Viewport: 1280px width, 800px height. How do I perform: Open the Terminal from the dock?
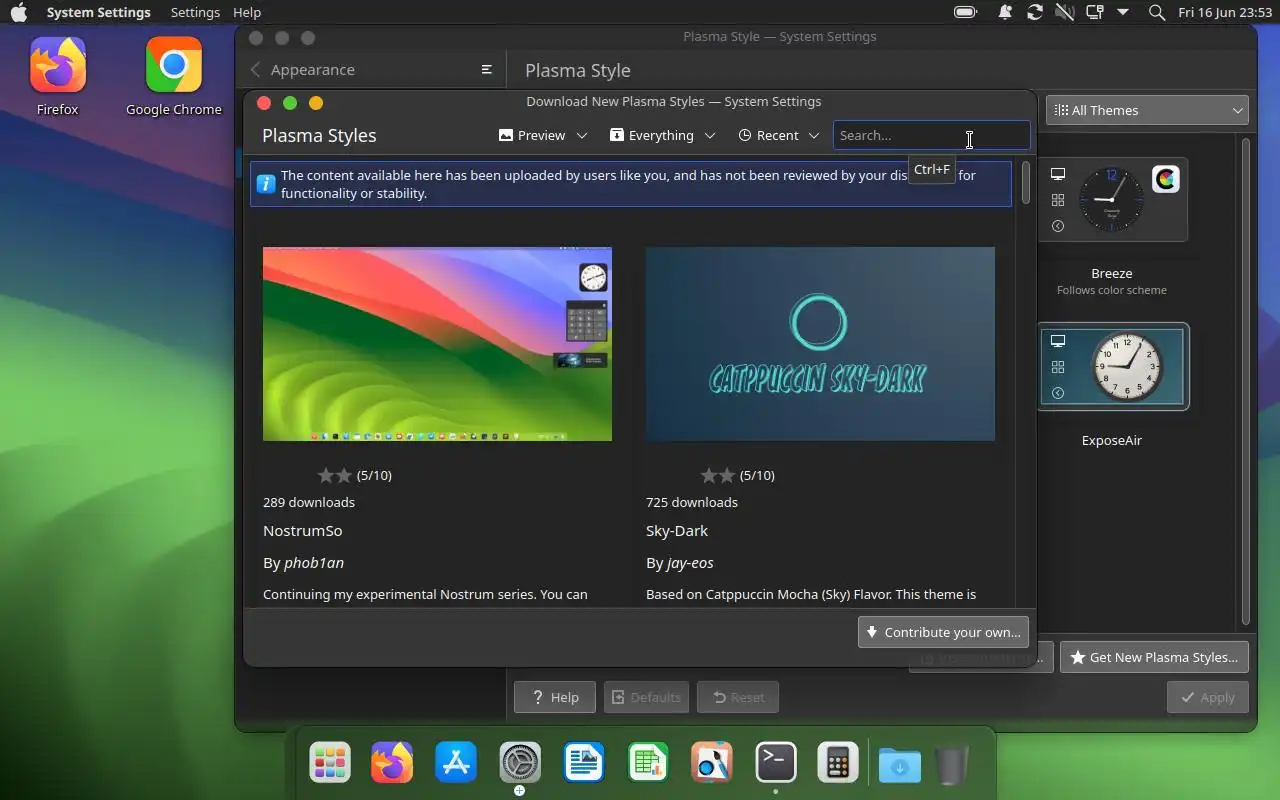tap(776, 764)
